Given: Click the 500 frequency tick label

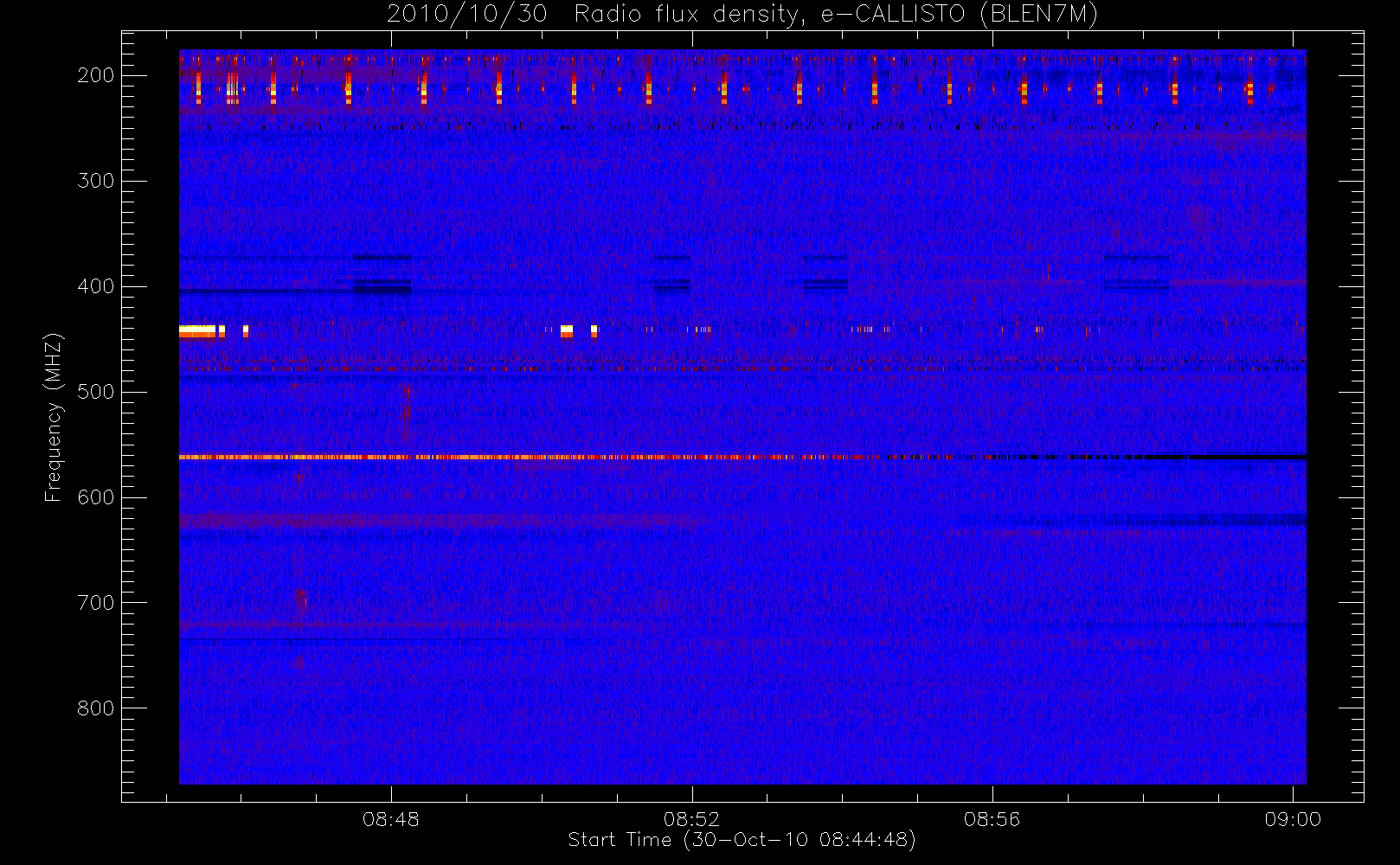Looking at the screenshot, I should coord(96,392).
